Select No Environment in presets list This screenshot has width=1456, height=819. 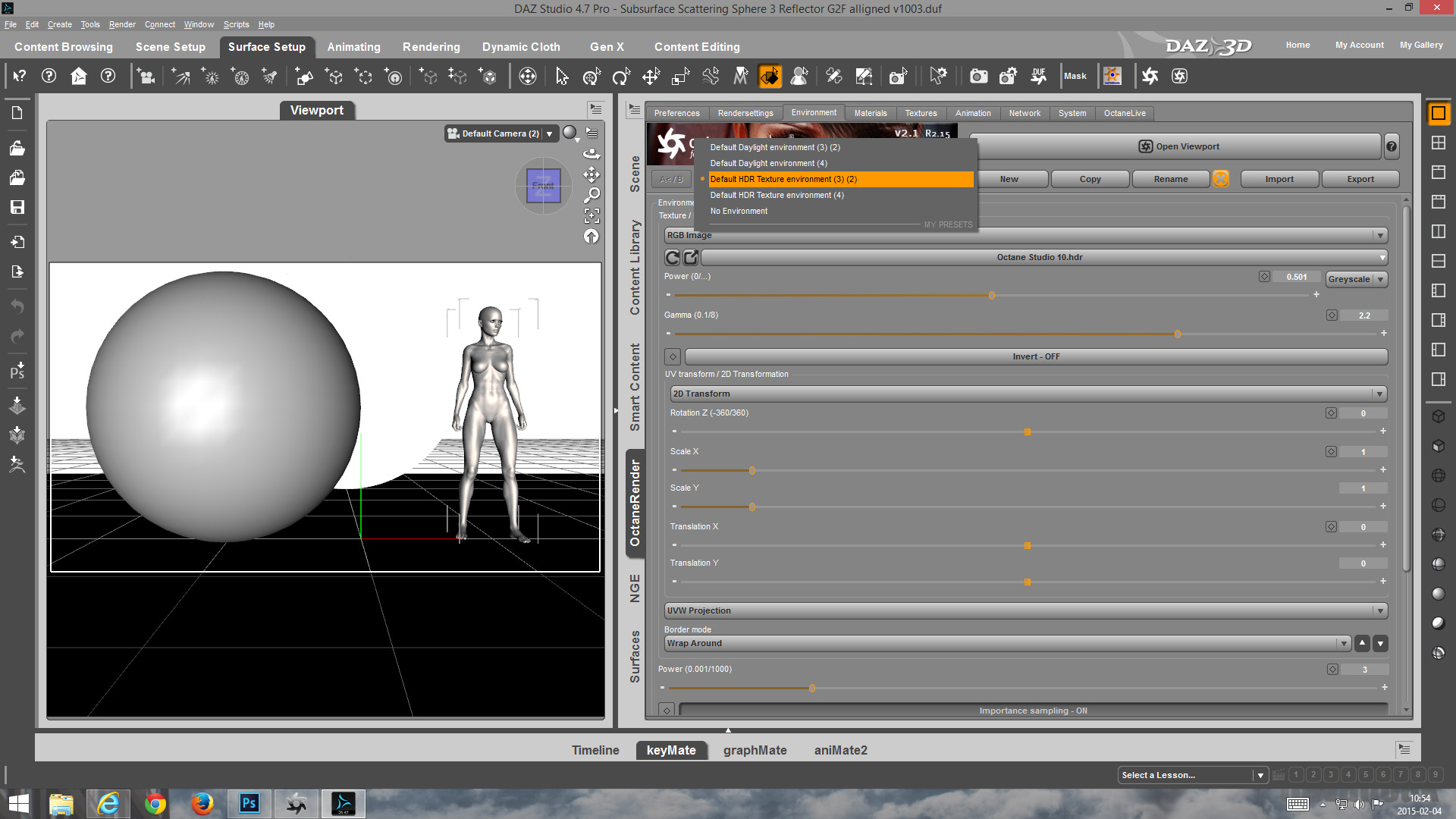pos(739,211)
